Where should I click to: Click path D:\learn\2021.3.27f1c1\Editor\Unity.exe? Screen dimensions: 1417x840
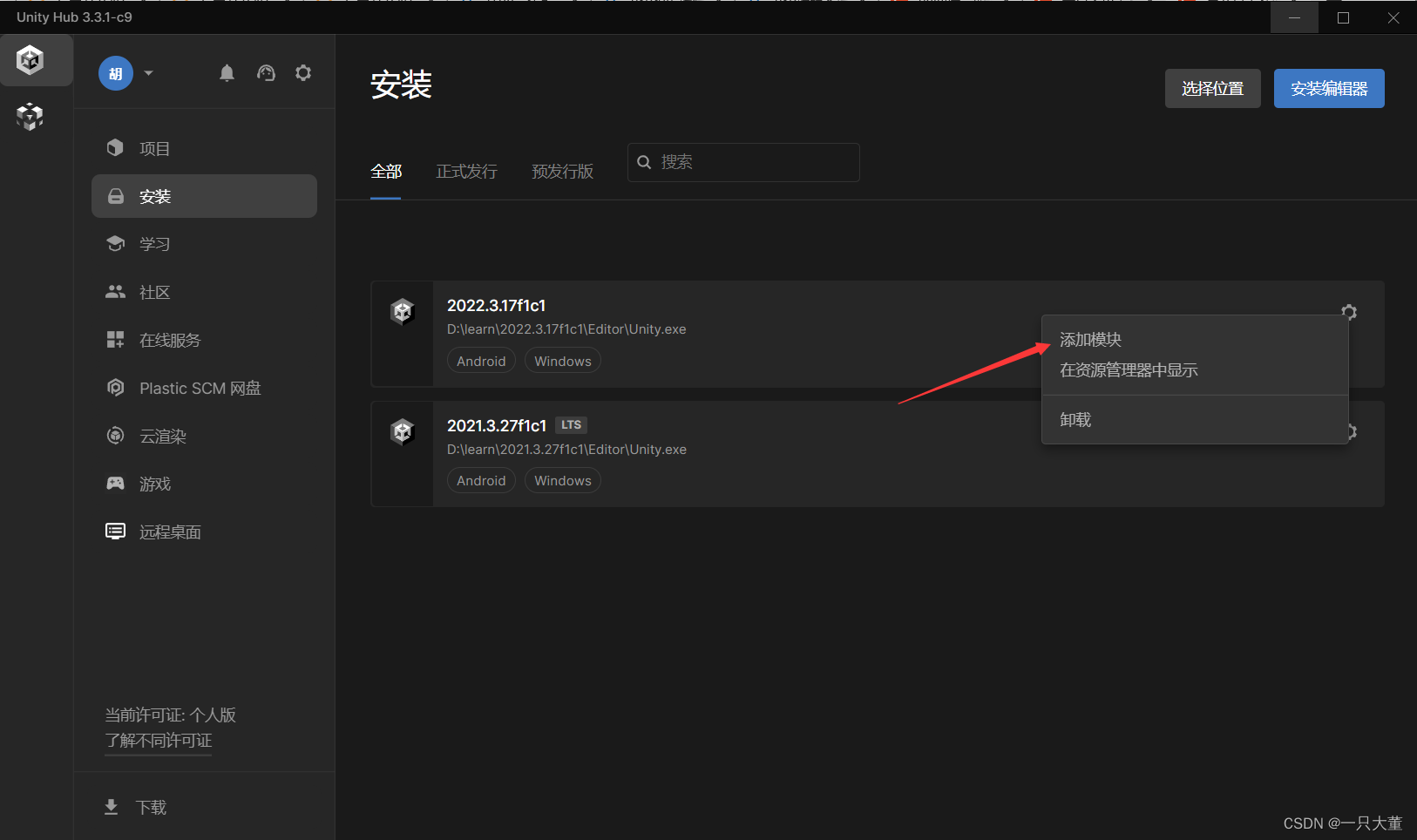click(x=566, y=450)
